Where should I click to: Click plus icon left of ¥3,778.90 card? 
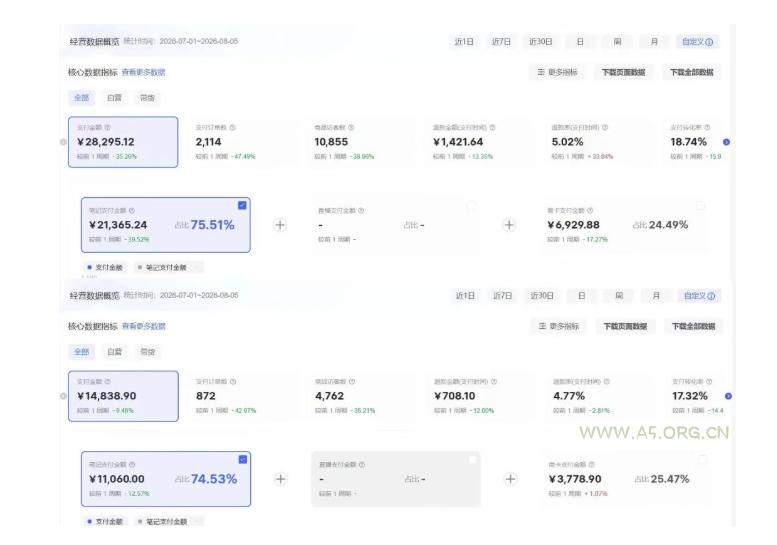click(510, 479)
